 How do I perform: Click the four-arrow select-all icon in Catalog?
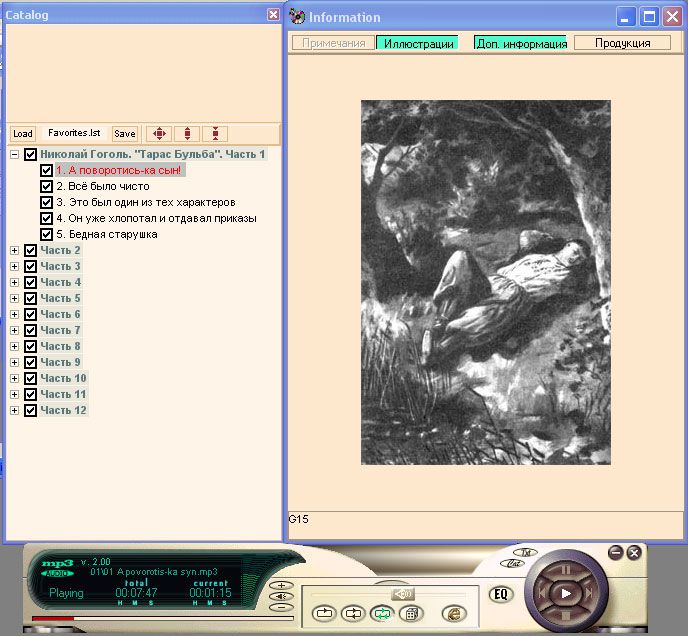click(159, 133)
